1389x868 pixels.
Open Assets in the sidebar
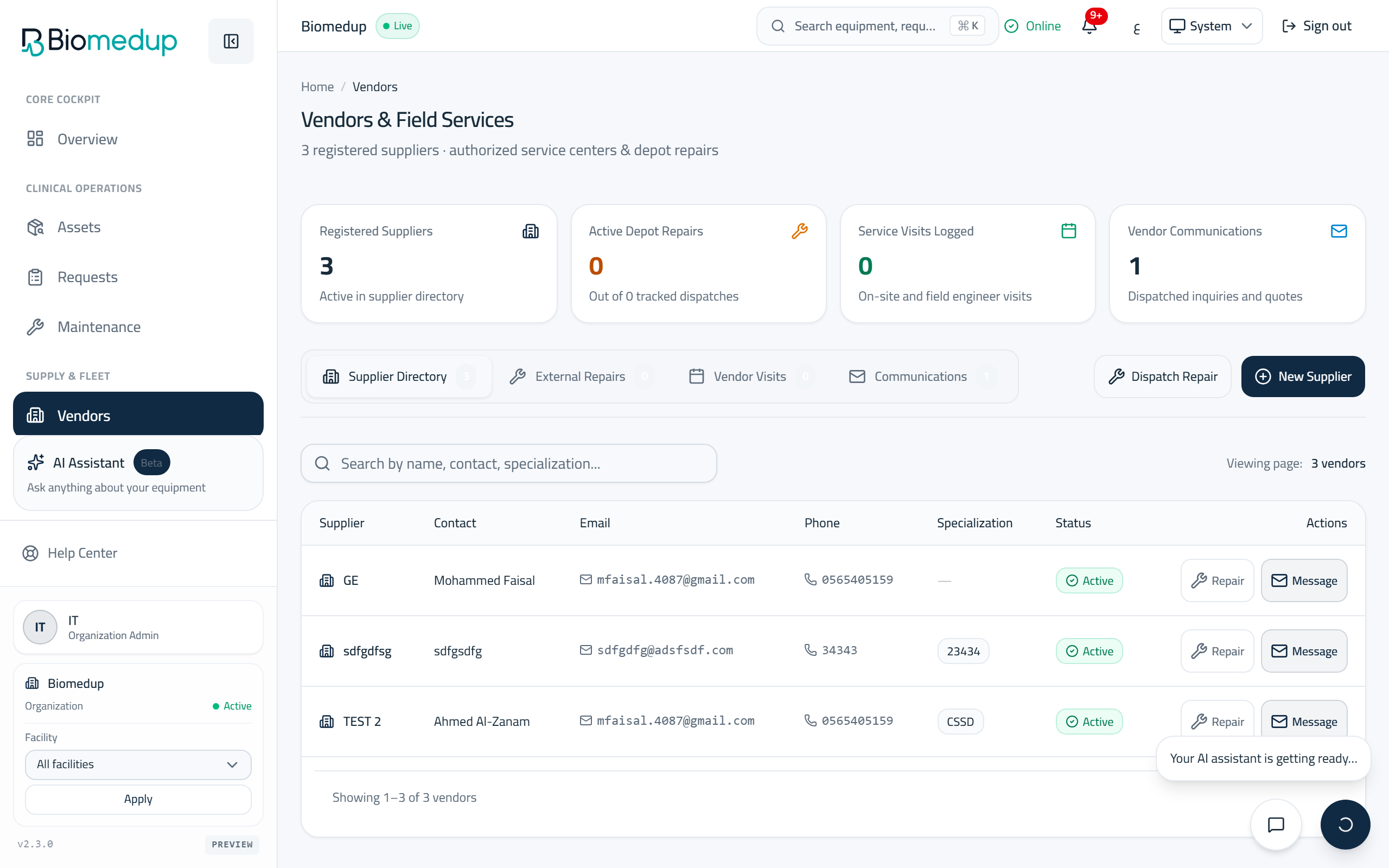point(138,227)
